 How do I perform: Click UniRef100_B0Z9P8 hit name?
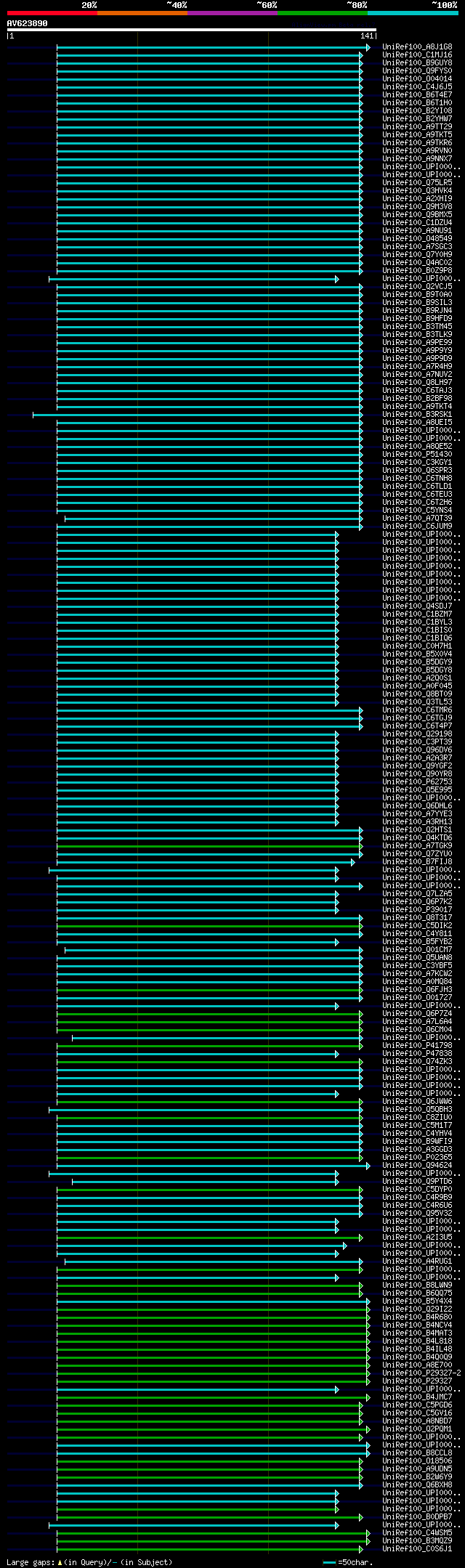[417, 271]
